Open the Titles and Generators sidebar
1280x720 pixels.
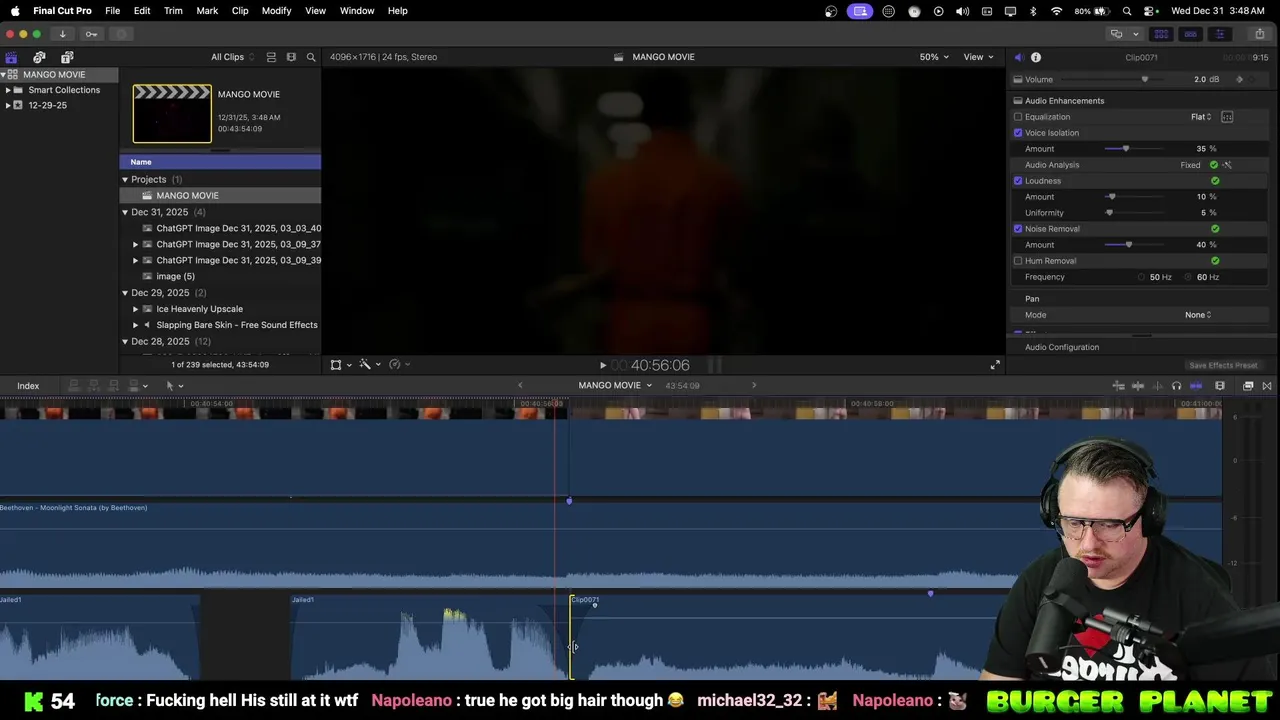pyautogui.click(x=67, y=57)
